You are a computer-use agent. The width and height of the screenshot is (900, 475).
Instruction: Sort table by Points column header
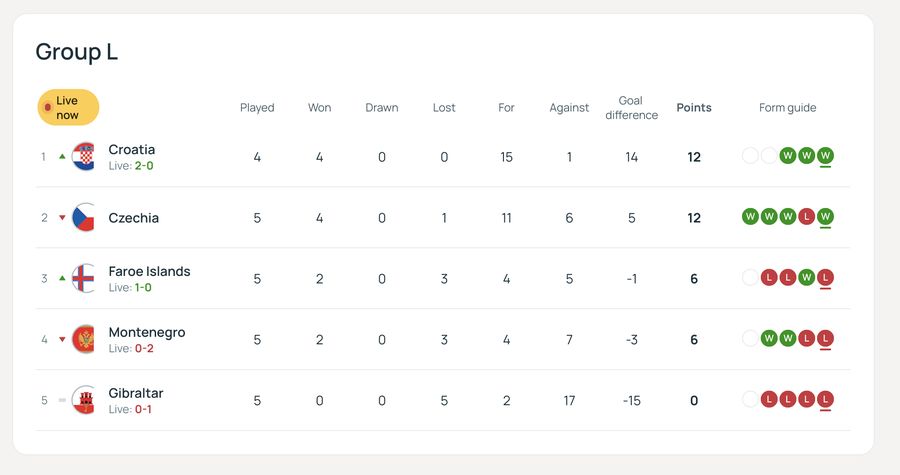click(x=694, y=108)
